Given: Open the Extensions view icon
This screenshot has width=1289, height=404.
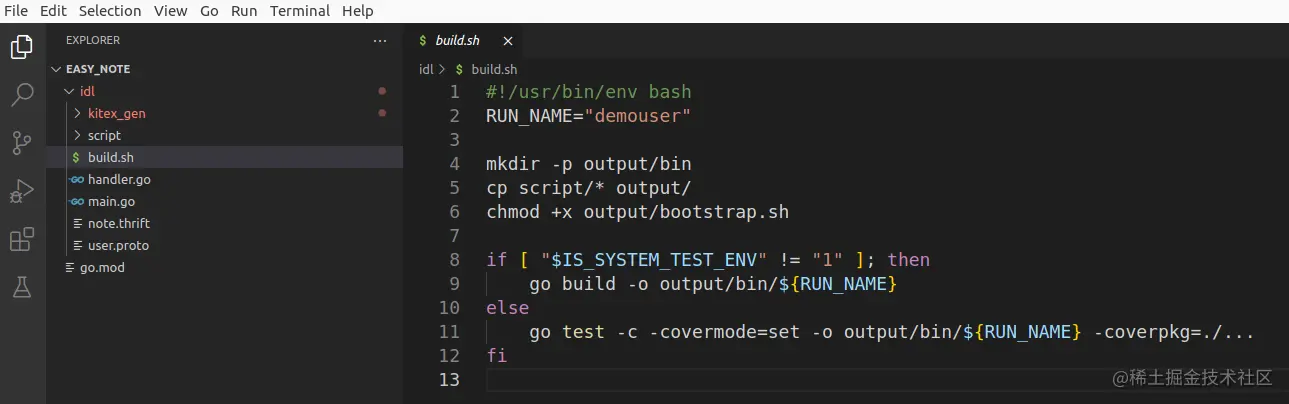Looking at the screenshot, I should (22, 240).
